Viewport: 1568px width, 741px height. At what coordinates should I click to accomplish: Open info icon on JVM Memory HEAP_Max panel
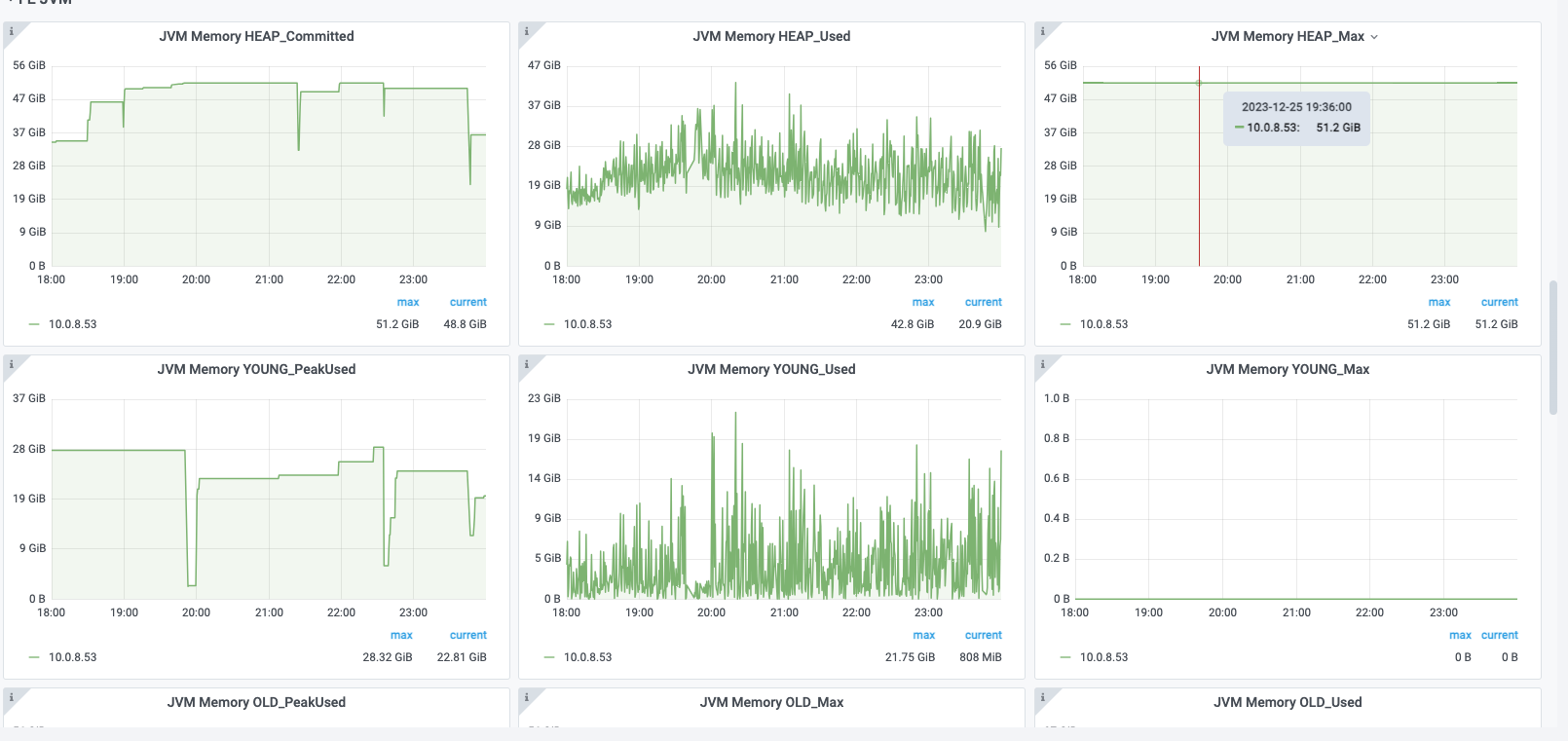1042,31
